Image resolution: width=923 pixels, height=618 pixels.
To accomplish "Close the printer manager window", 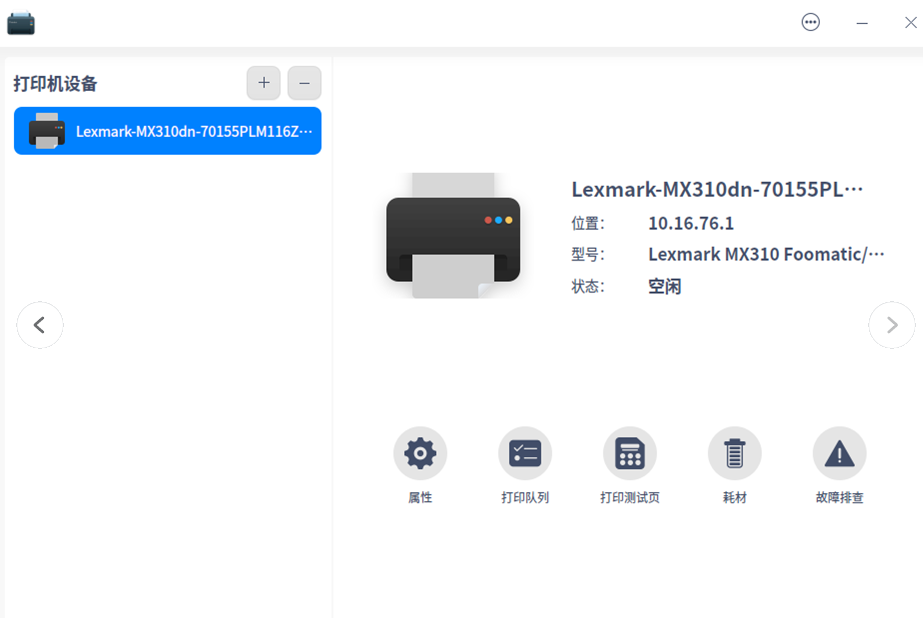I will point(910,23).
